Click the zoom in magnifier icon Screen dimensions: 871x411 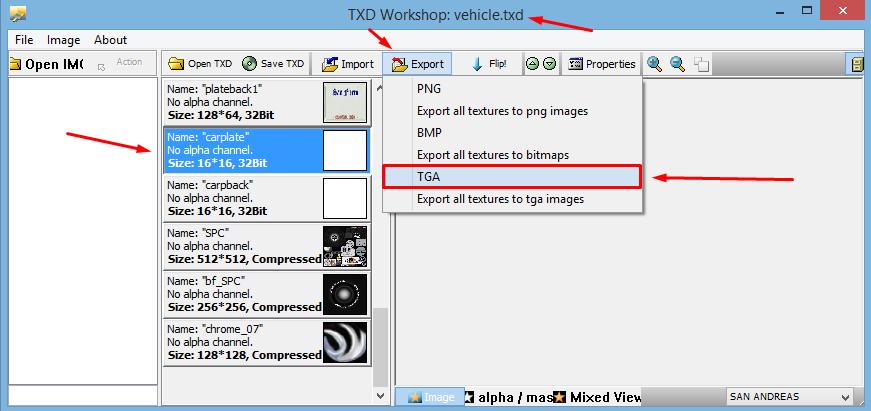(x=655, y=64)
